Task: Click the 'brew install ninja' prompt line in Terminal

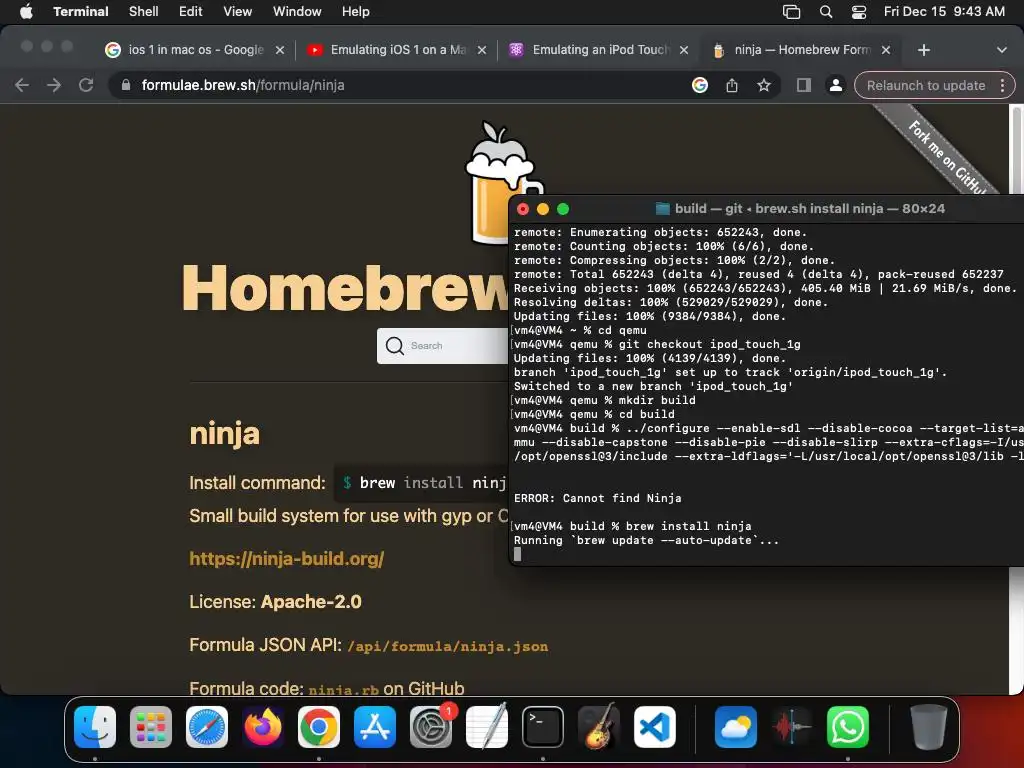Action: coord(632,526)
